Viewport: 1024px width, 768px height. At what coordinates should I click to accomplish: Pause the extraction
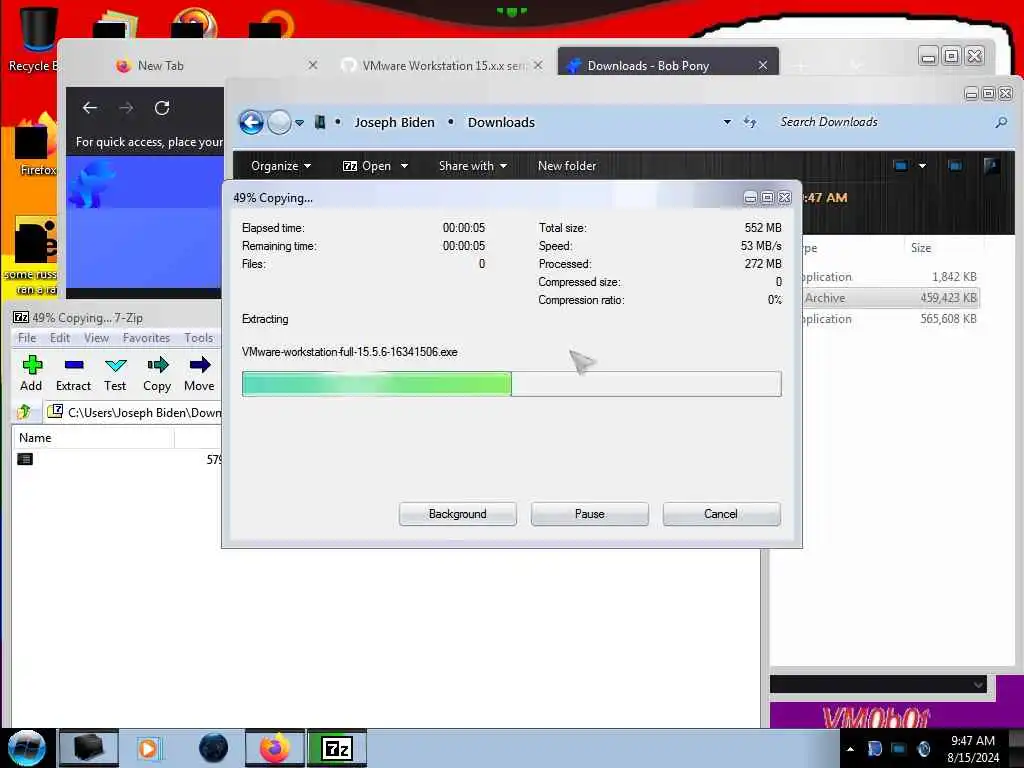pos(589,514)
